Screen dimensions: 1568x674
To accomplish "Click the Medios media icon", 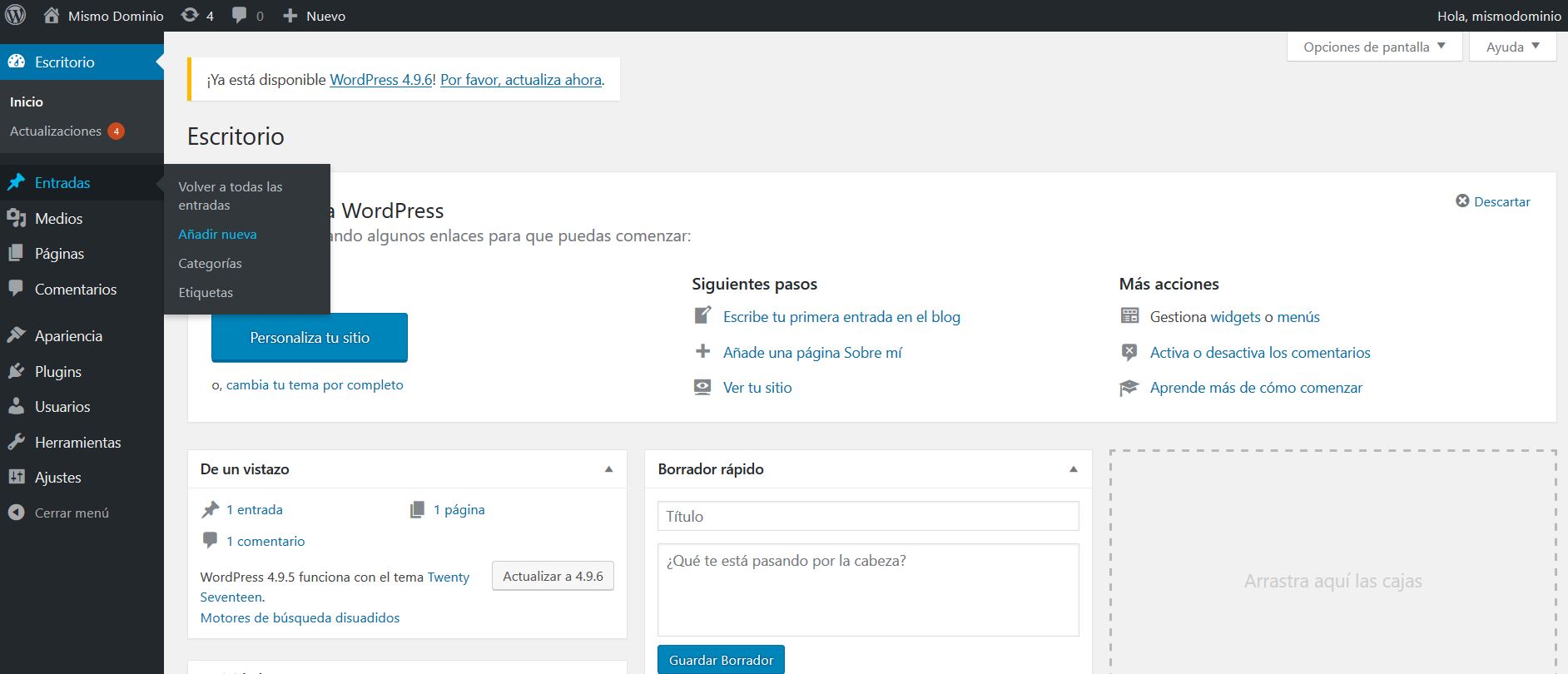I will [x=16, y=218].
